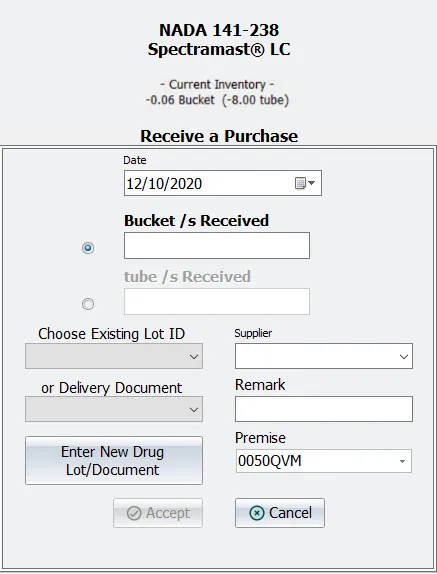Select the tube/s Received radio button

[x=88, y=304]
